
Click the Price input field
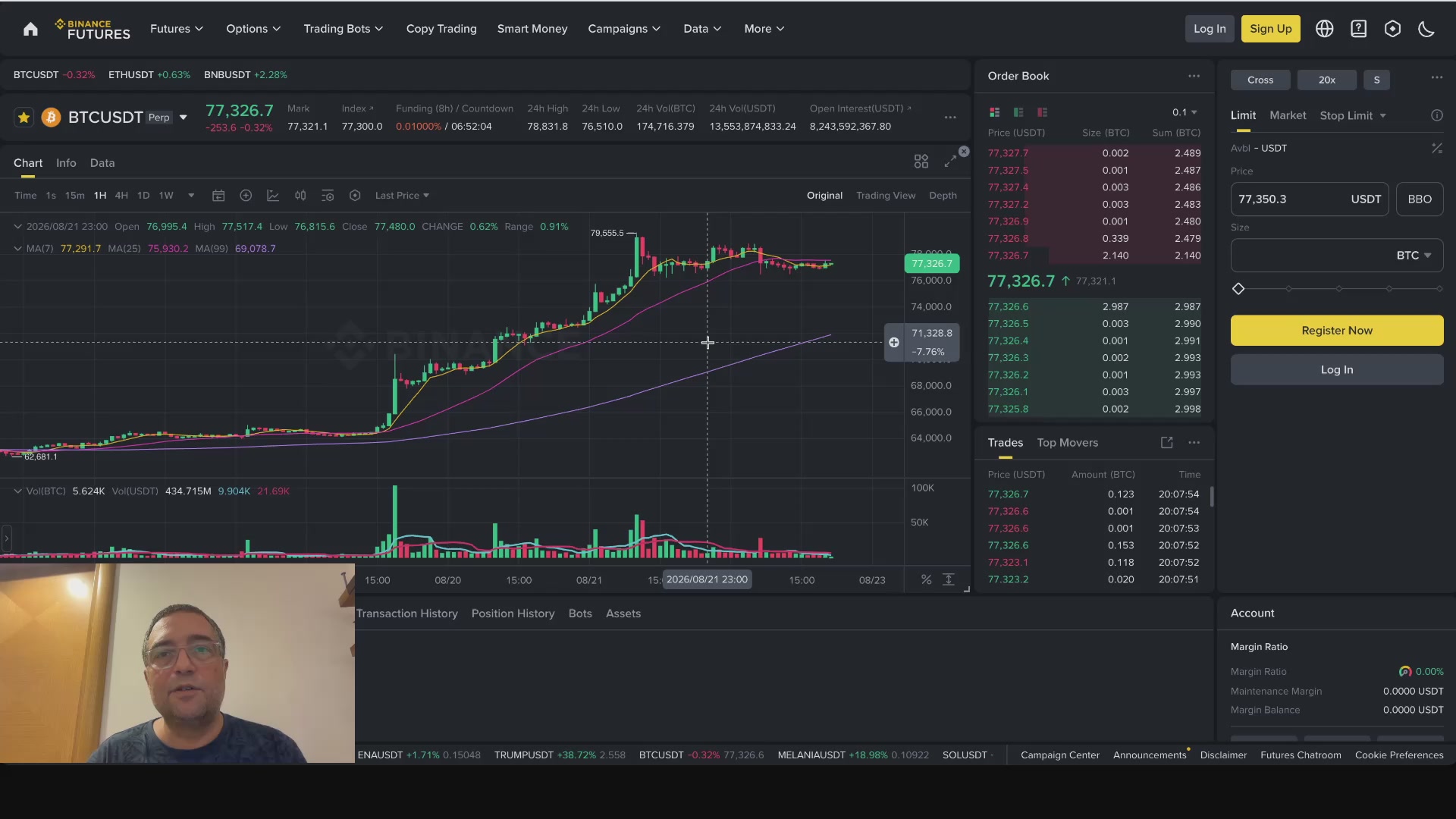pyautogui.click(x=1310, y=199)
